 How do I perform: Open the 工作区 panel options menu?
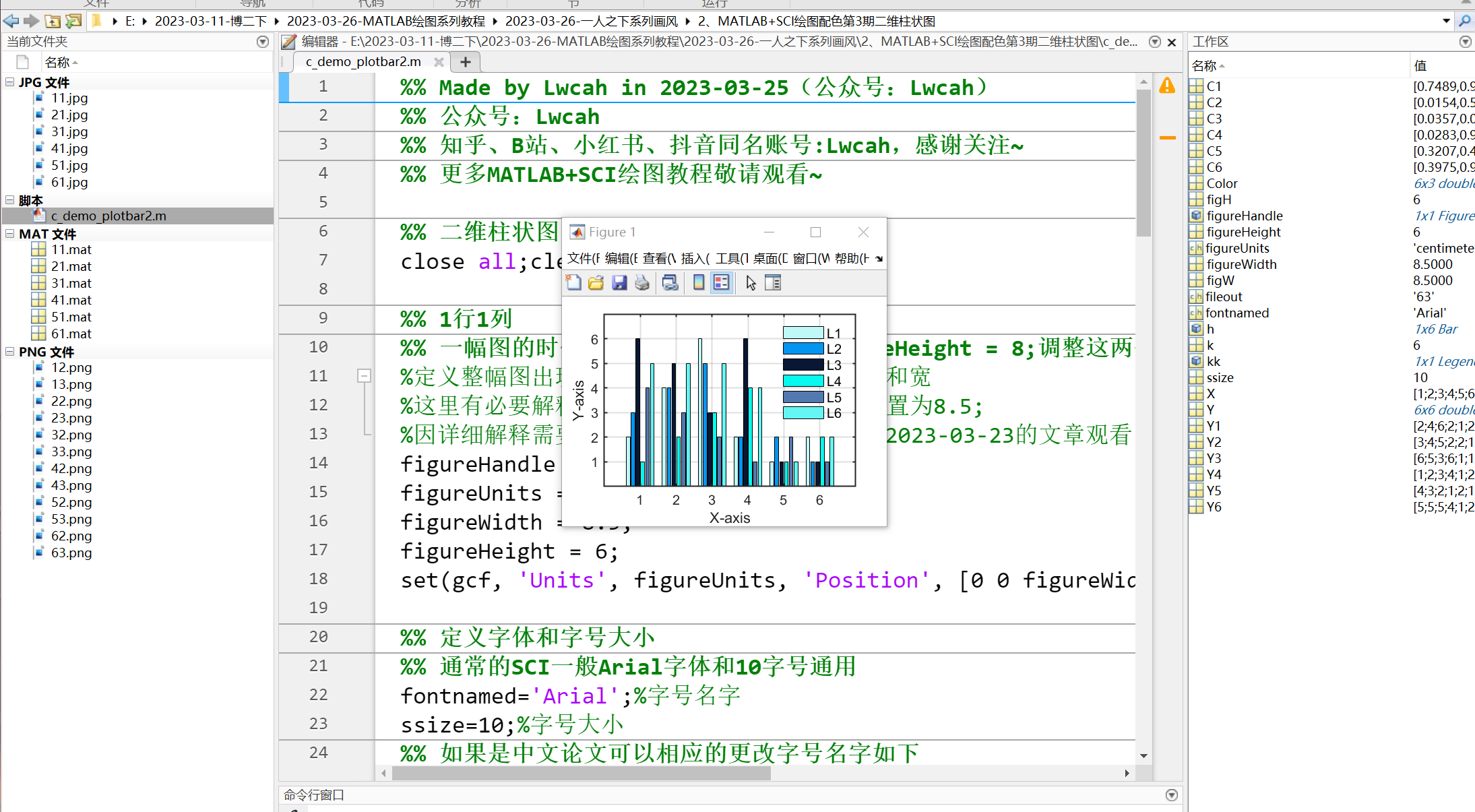pos(1465,41)
